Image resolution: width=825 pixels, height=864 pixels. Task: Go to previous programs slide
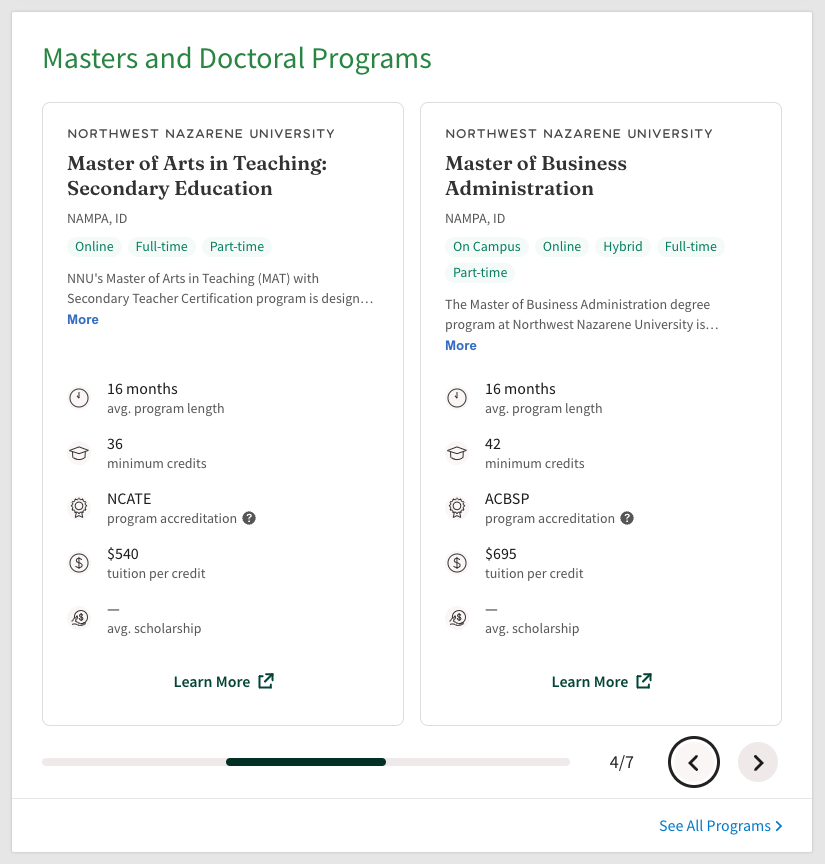pyautogui.click(x=694, y=762)
